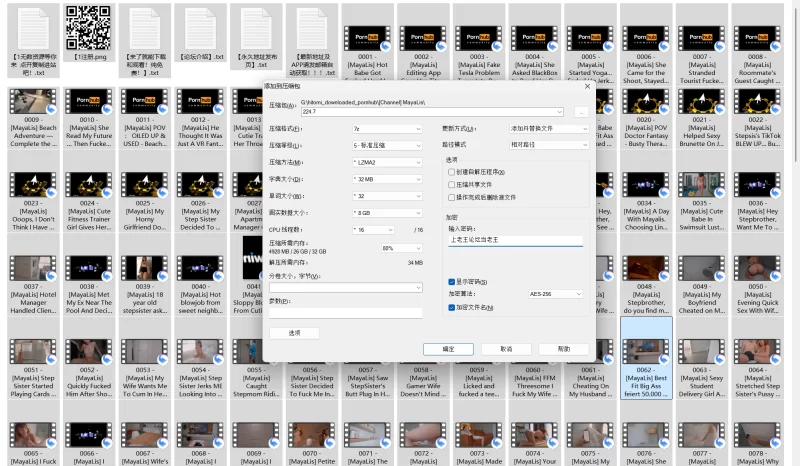Select video file icon numbered 0037
The height and width of the screenshot is (466, 800).
34,268
